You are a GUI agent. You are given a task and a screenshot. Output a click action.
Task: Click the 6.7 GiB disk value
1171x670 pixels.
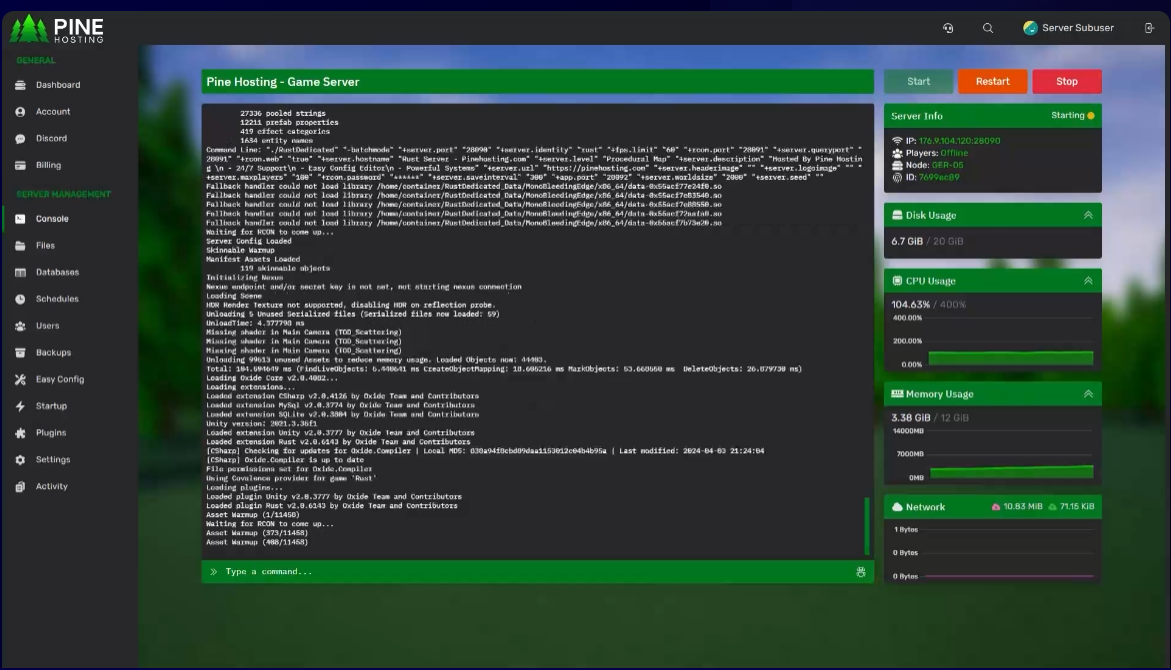pos(907,241)
